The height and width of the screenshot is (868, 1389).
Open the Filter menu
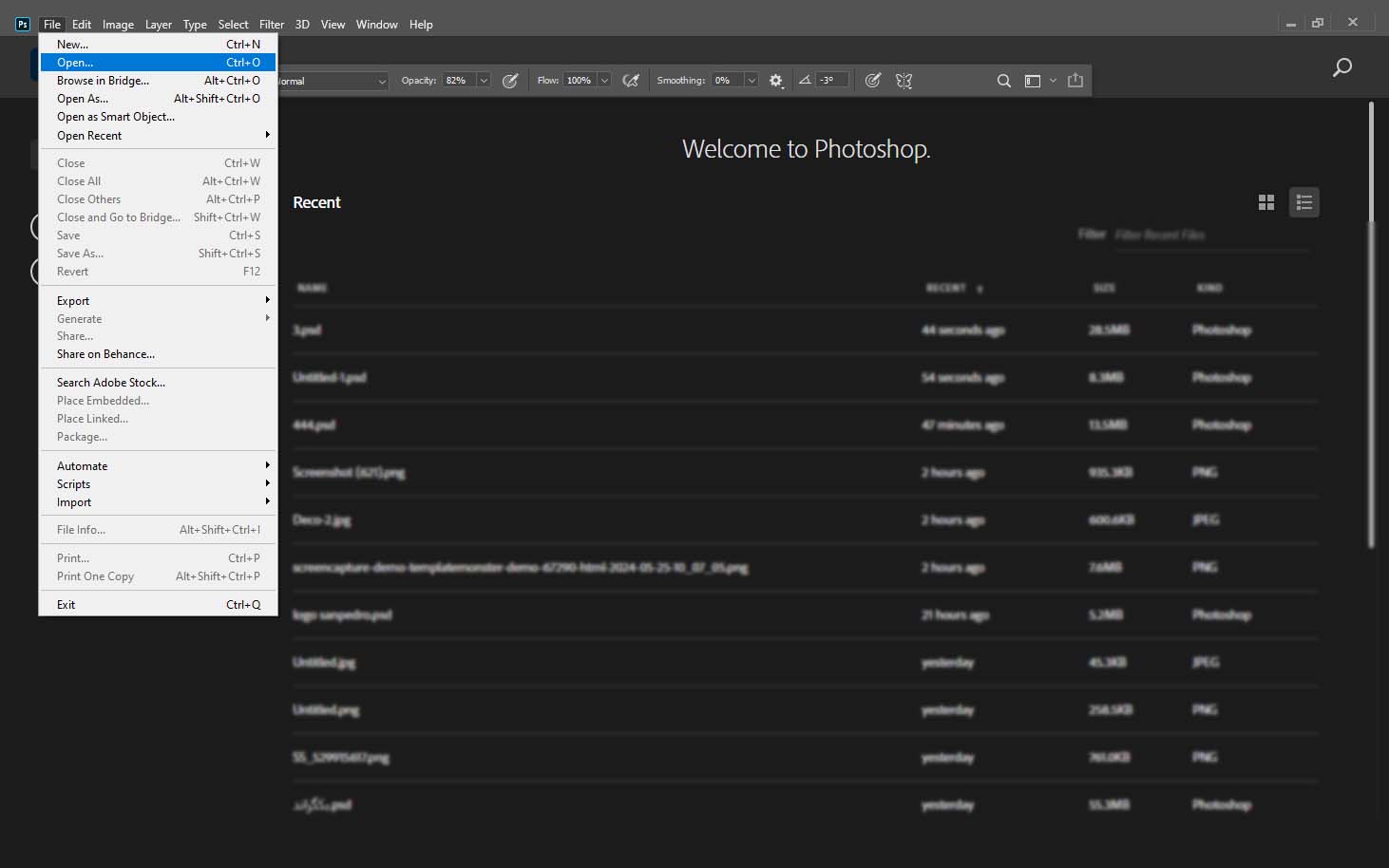272,25
